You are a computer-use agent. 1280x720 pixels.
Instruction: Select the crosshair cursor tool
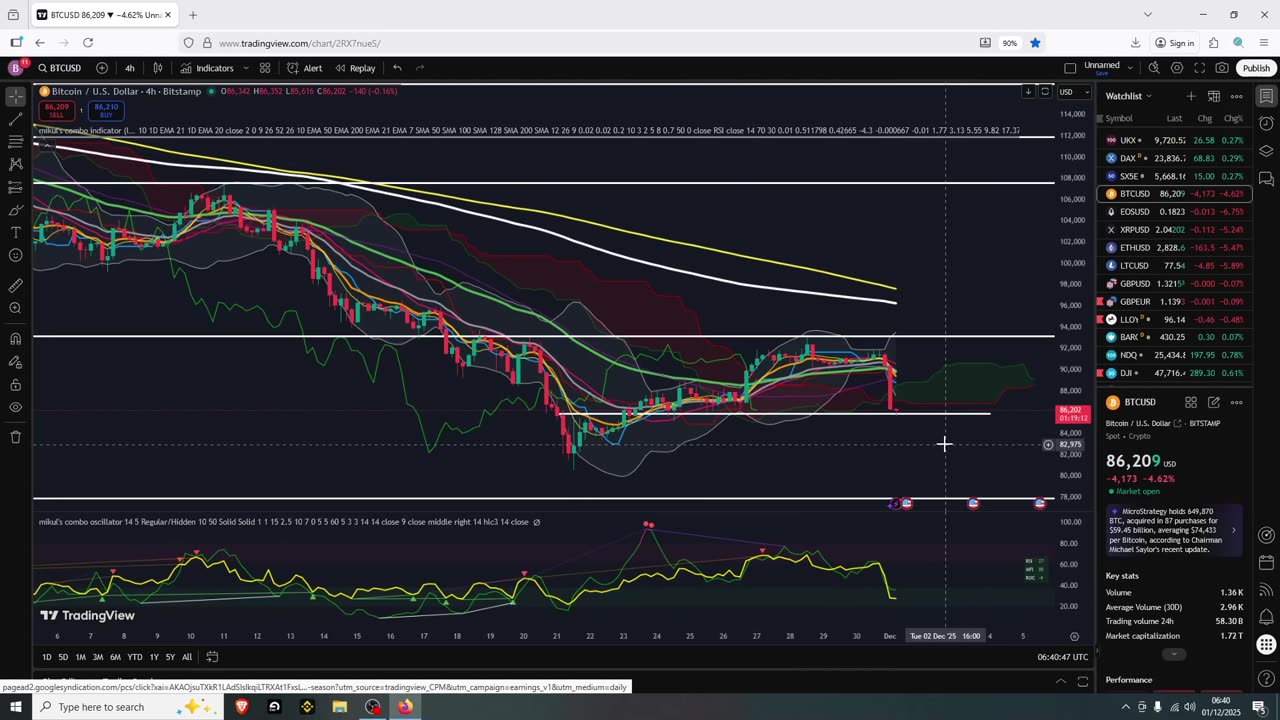16,96
